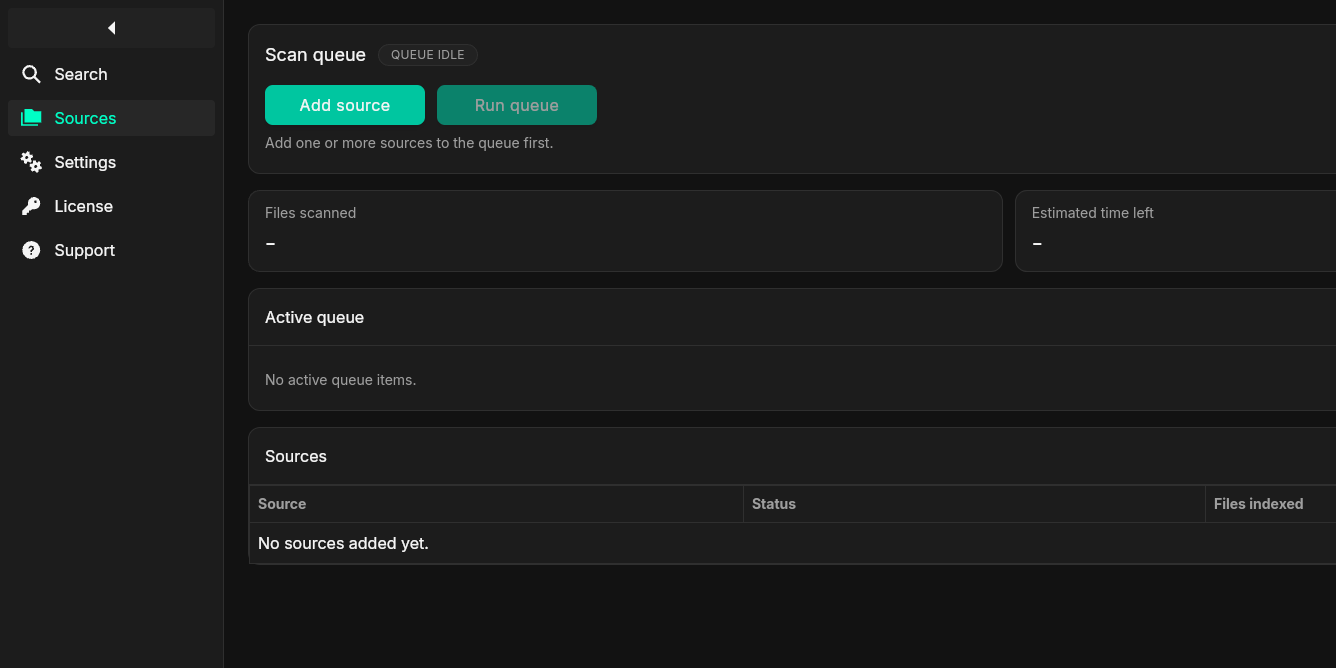Click the License key icon

tap(31, 206)
